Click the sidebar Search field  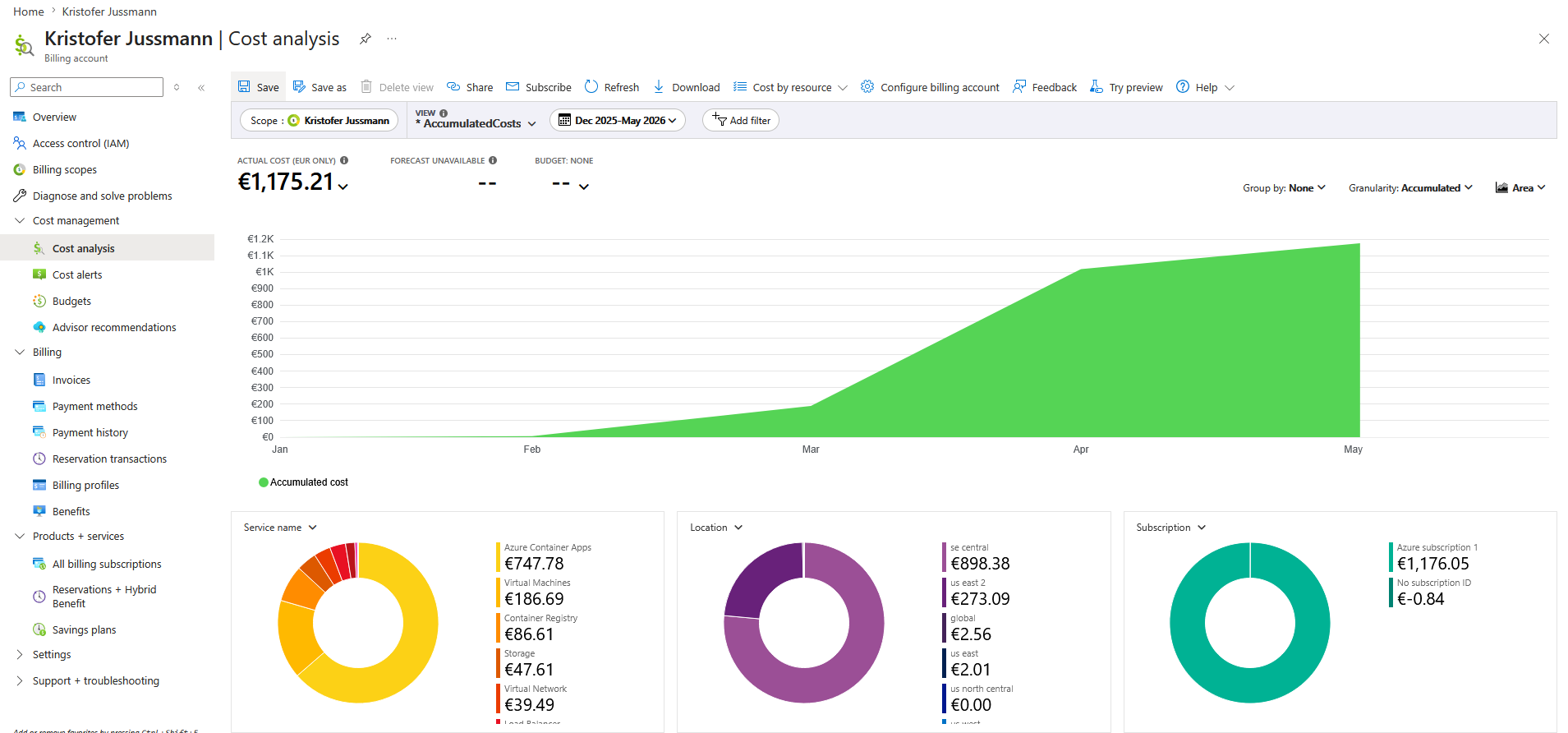point(86,87)
